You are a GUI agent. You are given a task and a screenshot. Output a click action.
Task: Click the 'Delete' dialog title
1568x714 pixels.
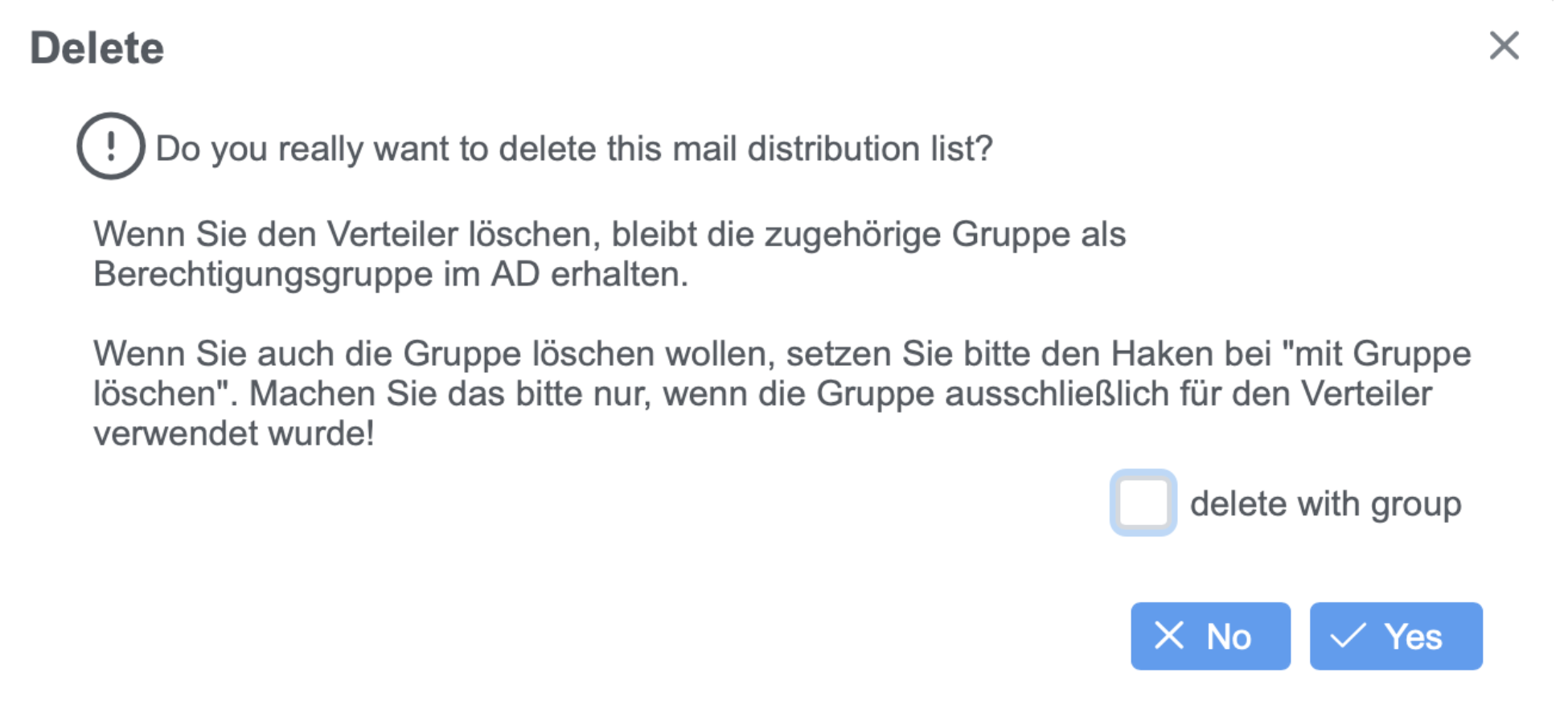point(97,48)
